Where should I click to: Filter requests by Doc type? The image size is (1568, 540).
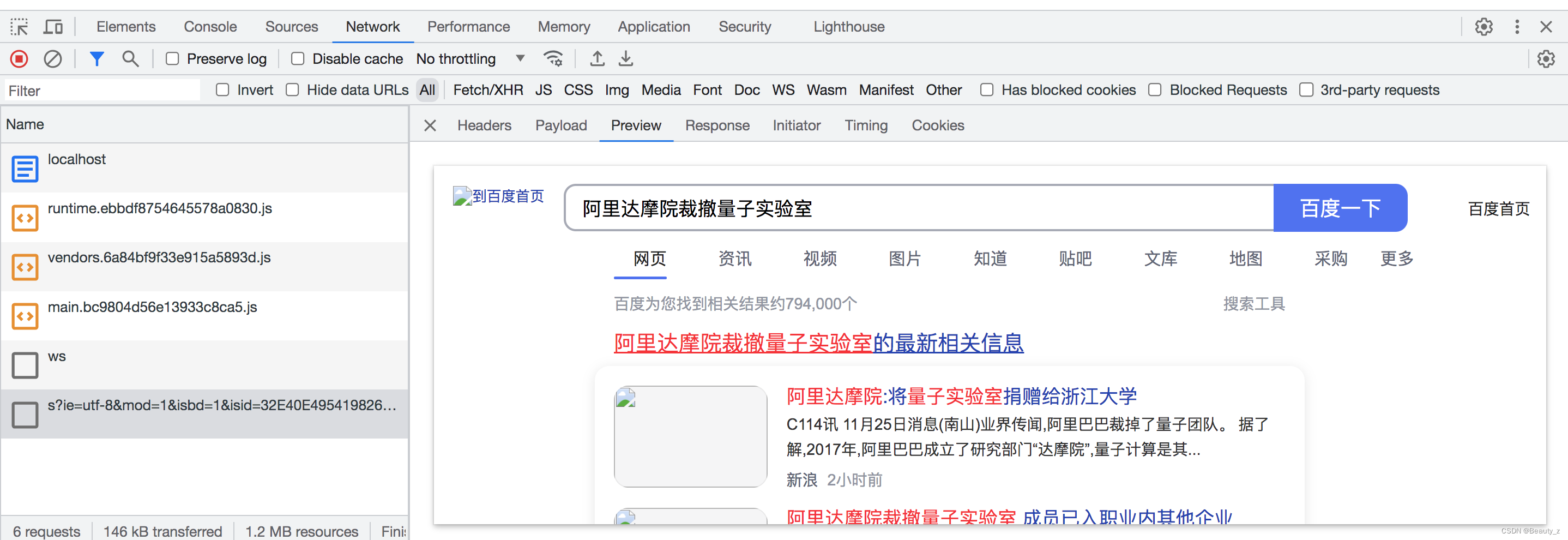[x=747, y=90]
